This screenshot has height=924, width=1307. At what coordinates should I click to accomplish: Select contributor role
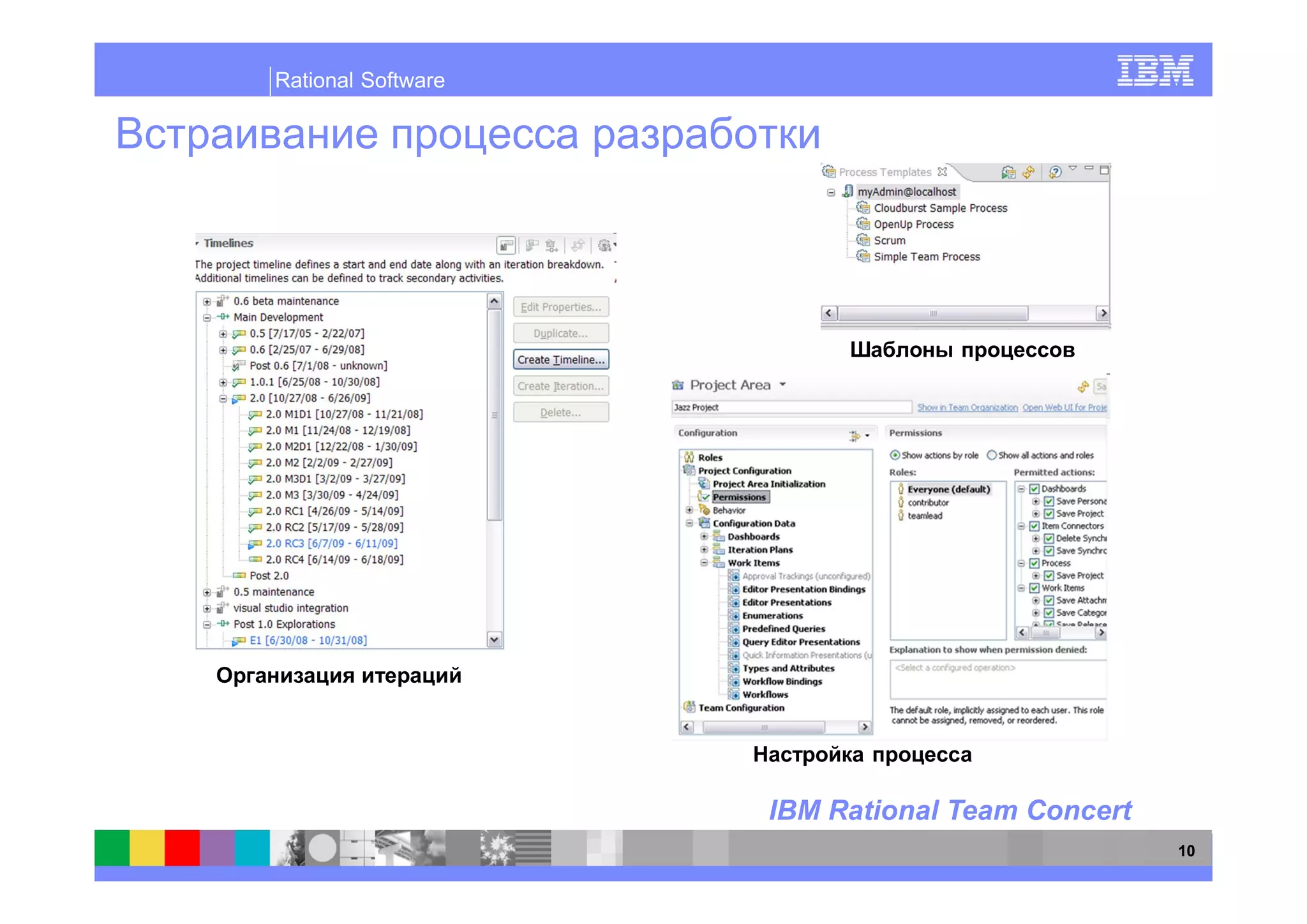(x=928, y=503)
